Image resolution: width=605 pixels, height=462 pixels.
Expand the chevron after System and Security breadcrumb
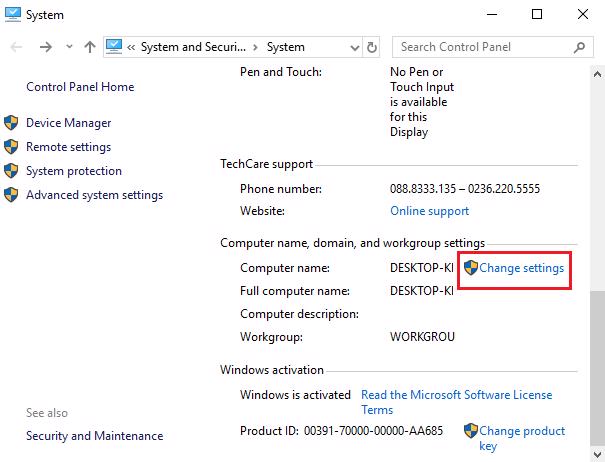tap(255, 47)
